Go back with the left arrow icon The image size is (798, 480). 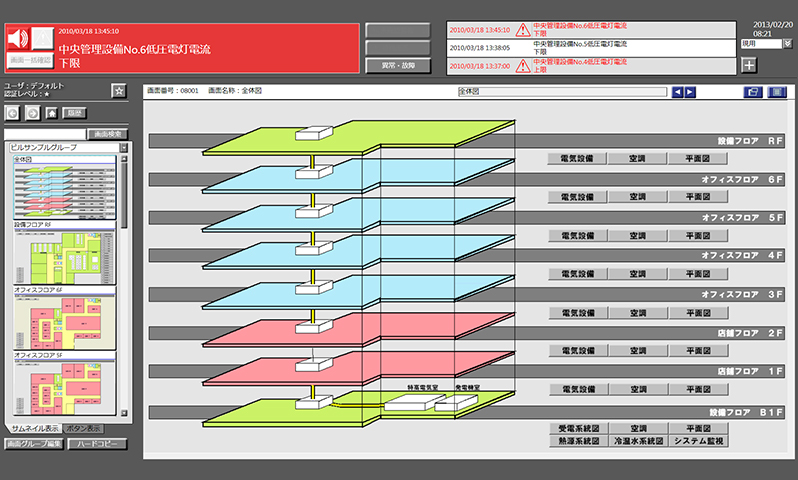coord(13,113)
